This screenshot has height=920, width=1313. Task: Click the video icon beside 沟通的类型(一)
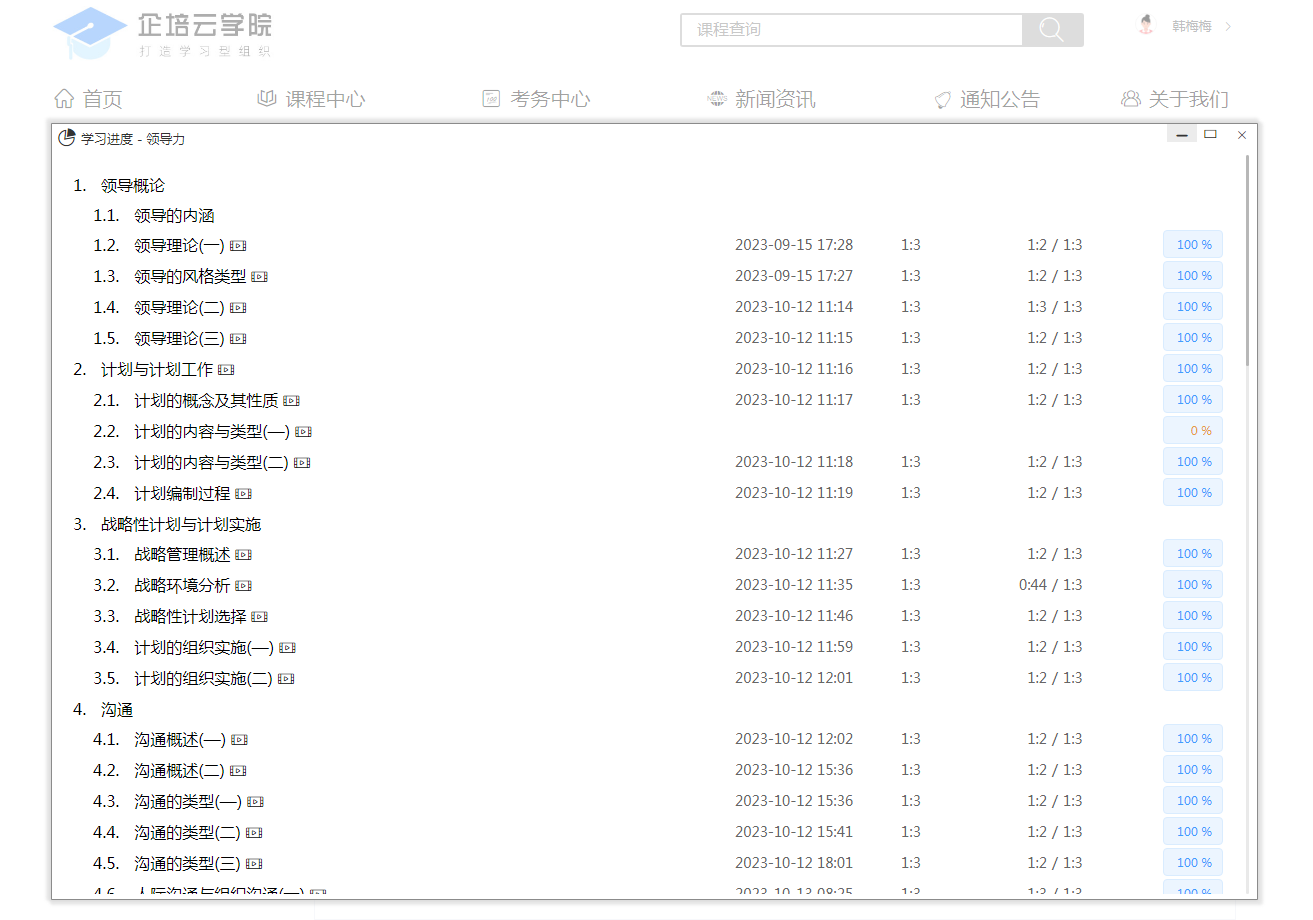pos(255,802)
